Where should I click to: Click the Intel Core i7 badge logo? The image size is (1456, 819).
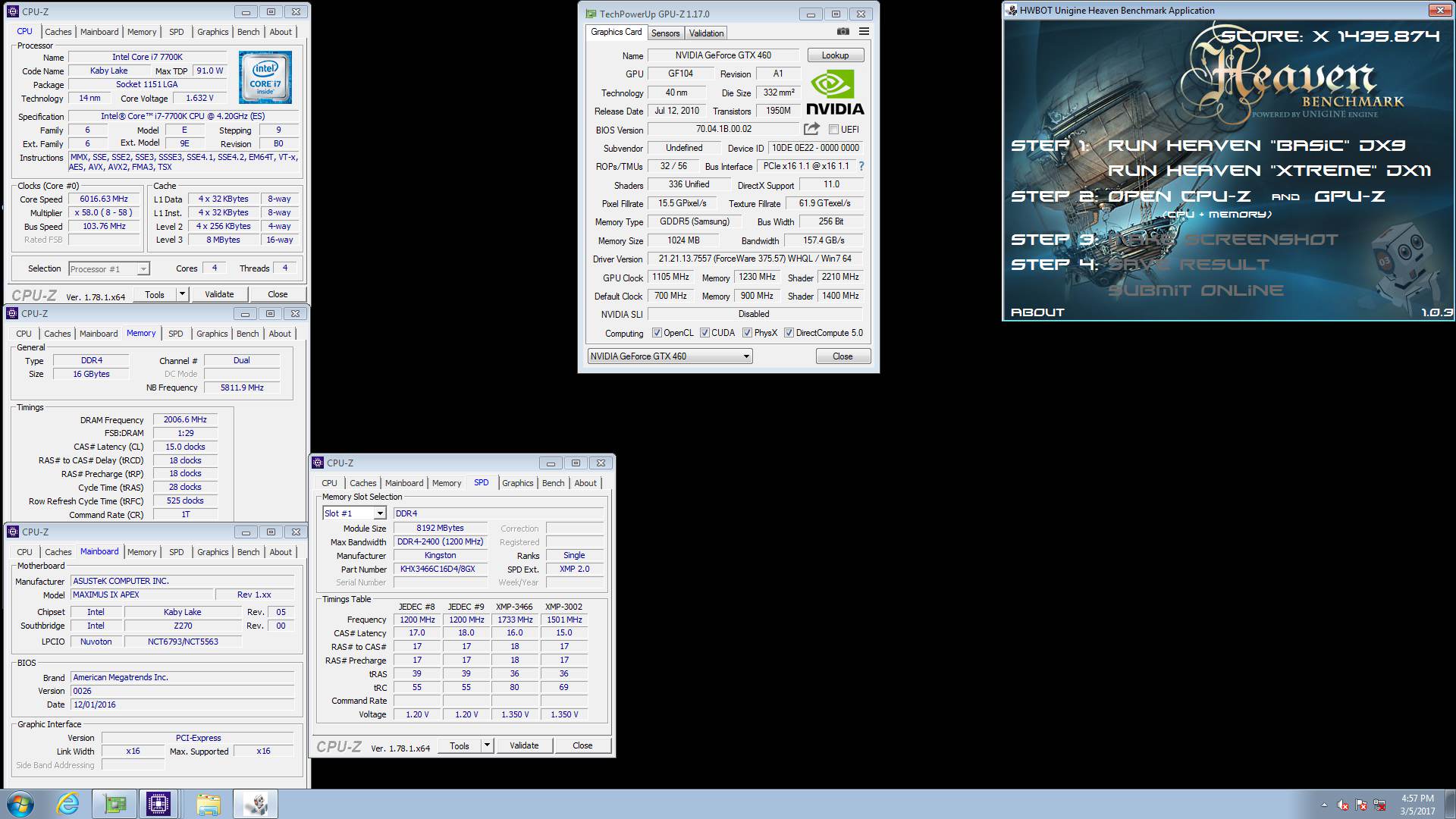pyautogui.click(x=265, y=77)
